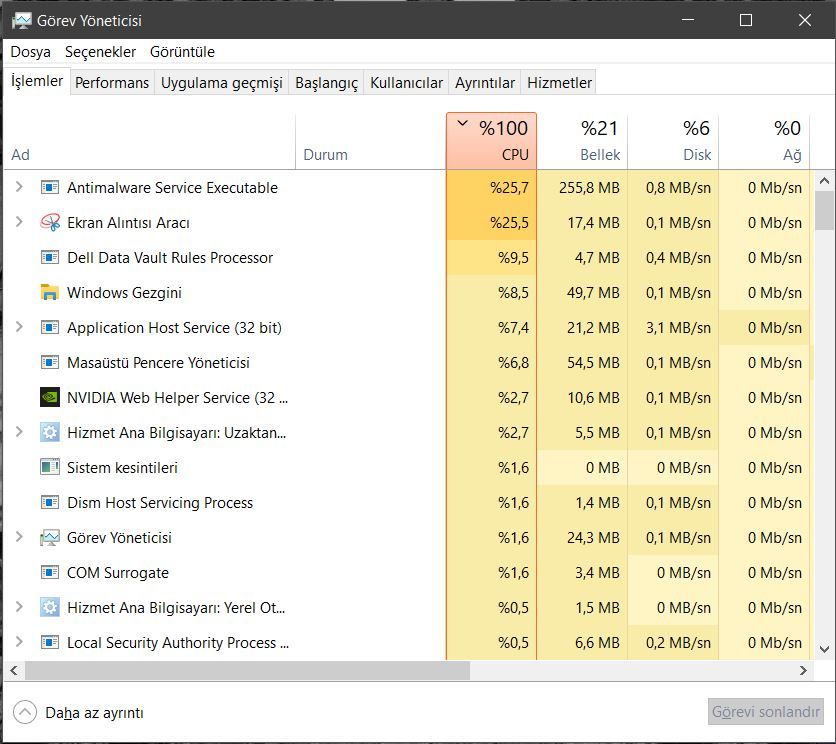The image size is (836, 744).
Task: Expand the Ekran Alıntısı Aracı row
Action: [x=19, y=222]
